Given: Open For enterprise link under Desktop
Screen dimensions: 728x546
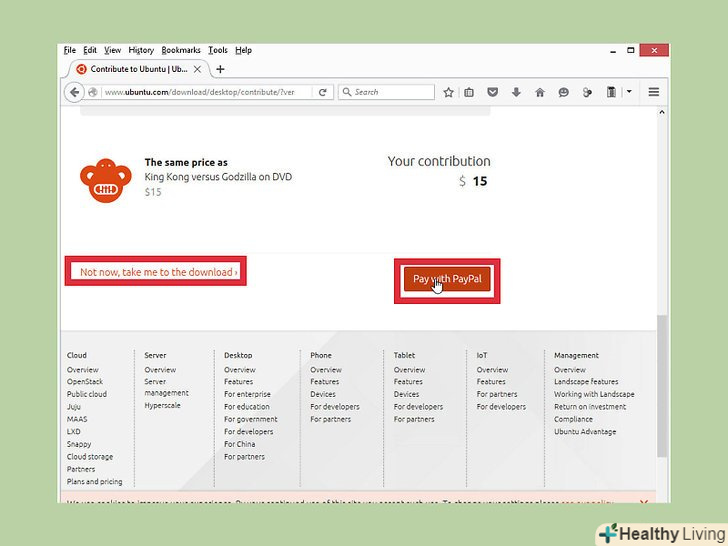Looking at the screenshot, I should [247, 394].
